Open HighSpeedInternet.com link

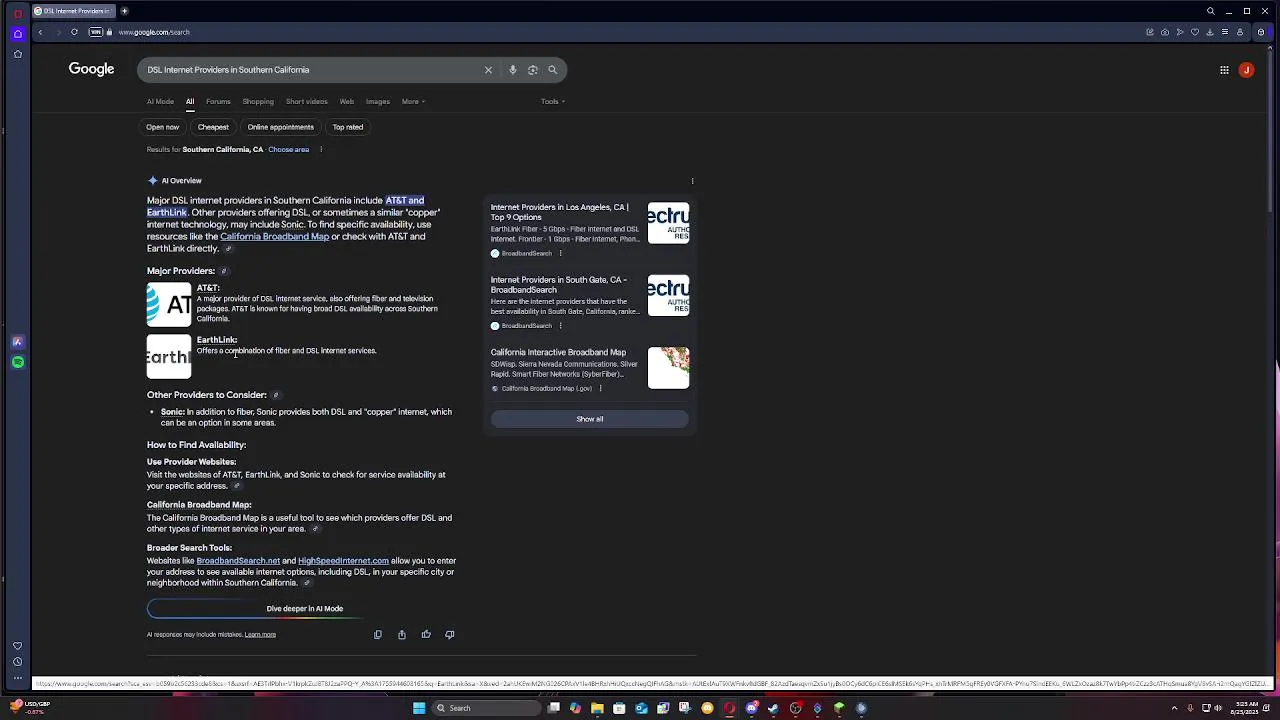coord(343,561)
